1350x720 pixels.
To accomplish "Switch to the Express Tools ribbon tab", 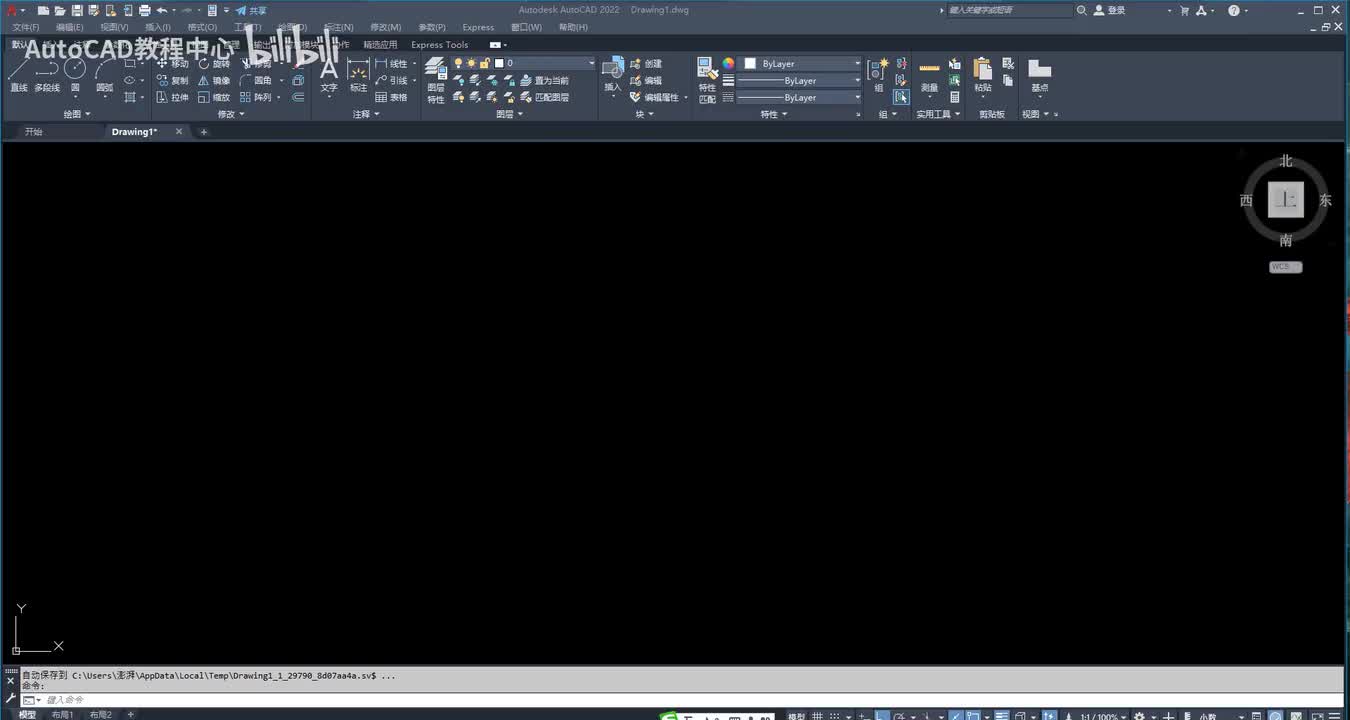I will coord(440,45).
